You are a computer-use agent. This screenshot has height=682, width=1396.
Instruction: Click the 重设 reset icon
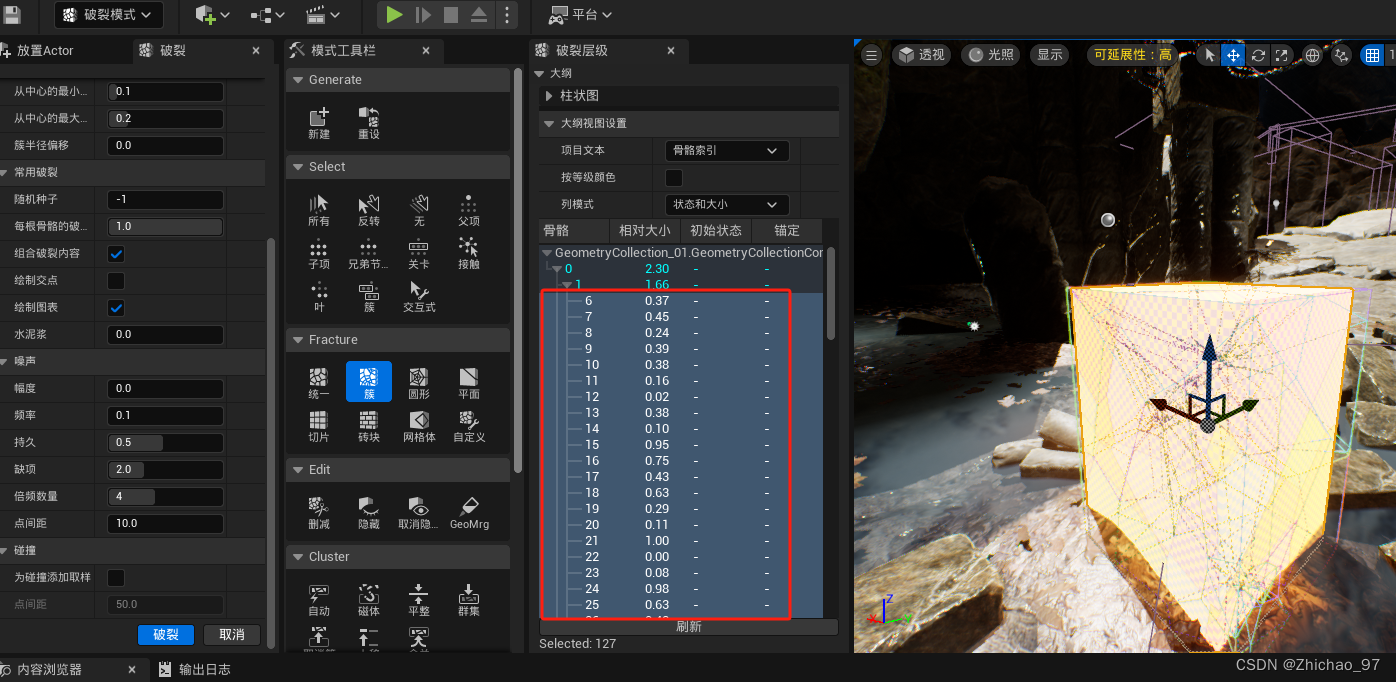click(369, 123)
